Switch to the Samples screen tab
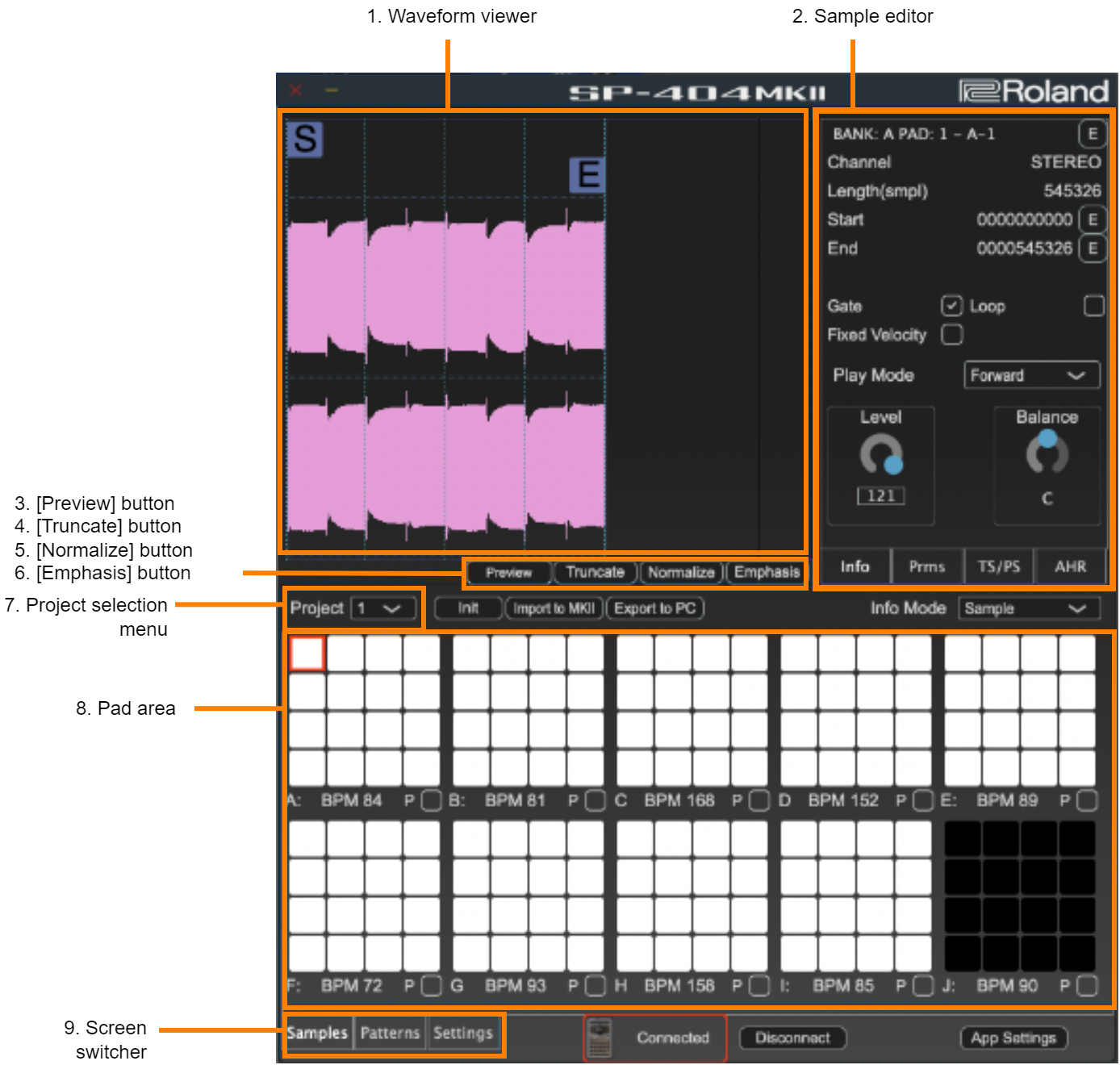 pyautogui.click(x=318, y=1033)
